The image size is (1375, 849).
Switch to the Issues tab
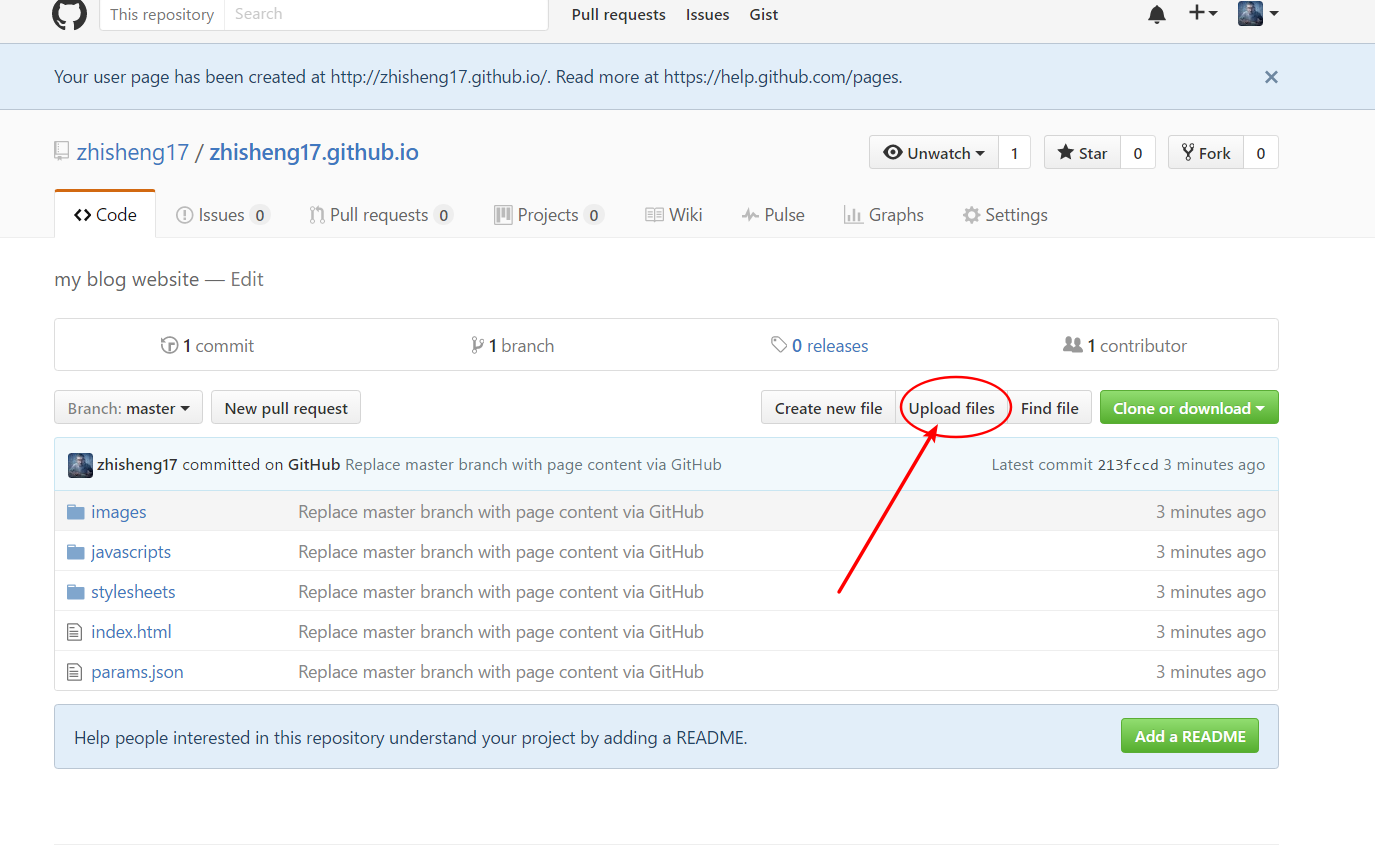[x=223, y=215]
